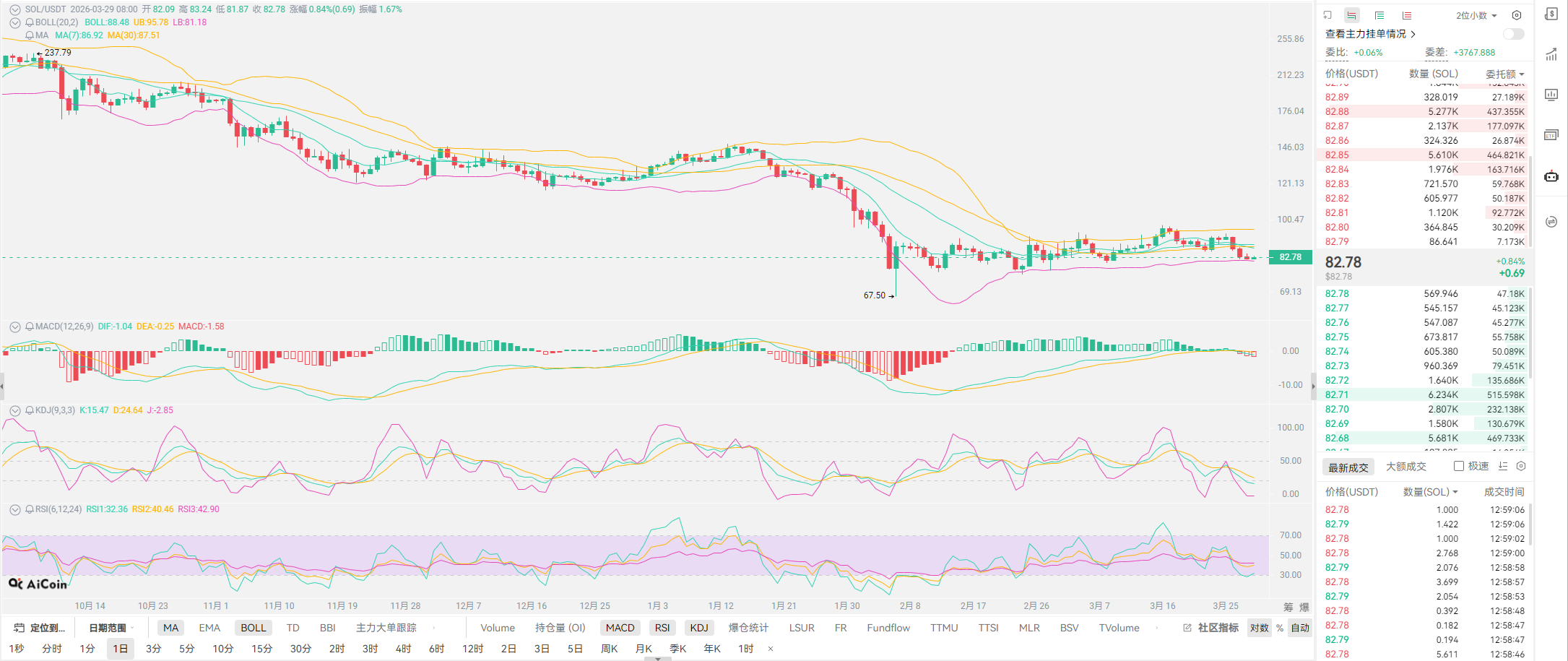Click the sort icon beside 极速

1503,467
